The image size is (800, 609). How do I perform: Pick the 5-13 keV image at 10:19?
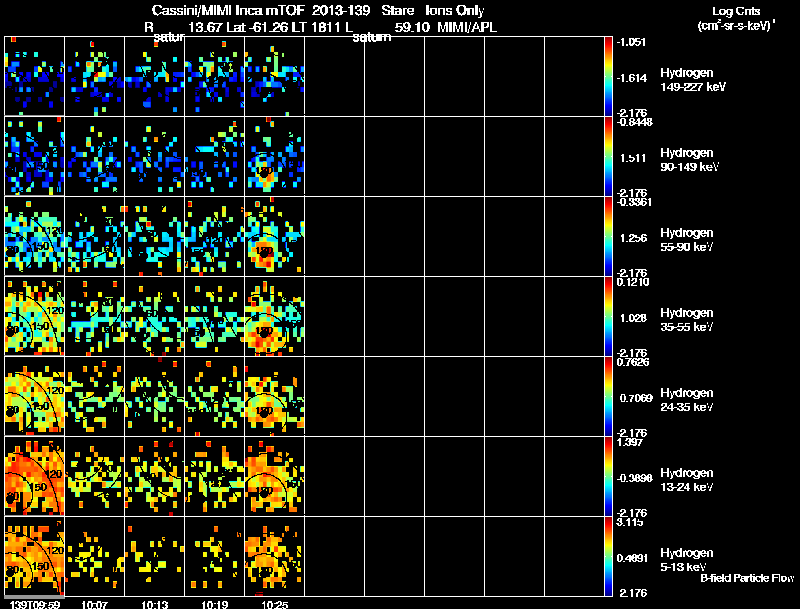(x=214, y=556)
